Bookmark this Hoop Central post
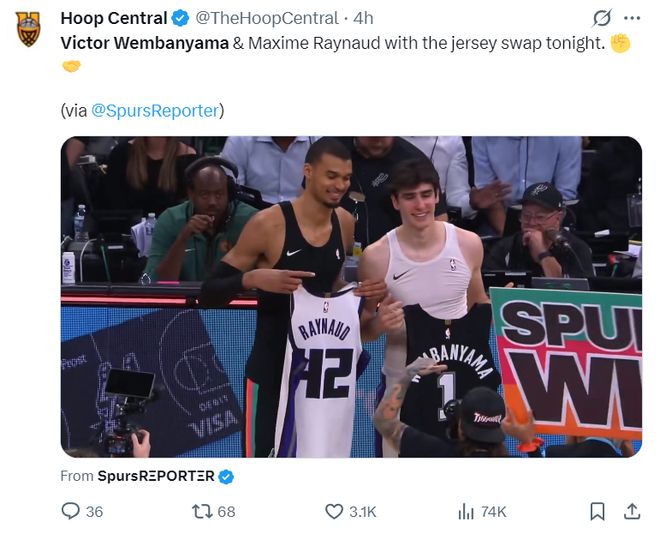Viewport: 660px width, 534px height. [597, 511]
